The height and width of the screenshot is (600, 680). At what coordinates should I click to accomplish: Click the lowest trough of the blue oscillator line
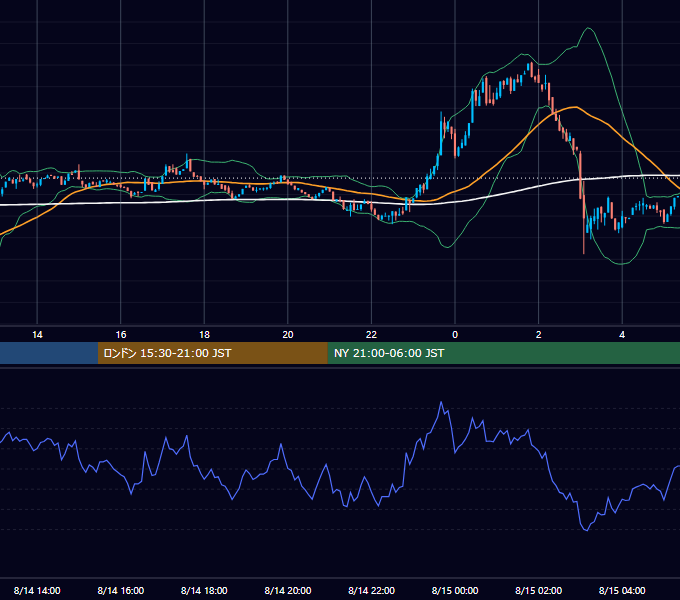(586, 530)
